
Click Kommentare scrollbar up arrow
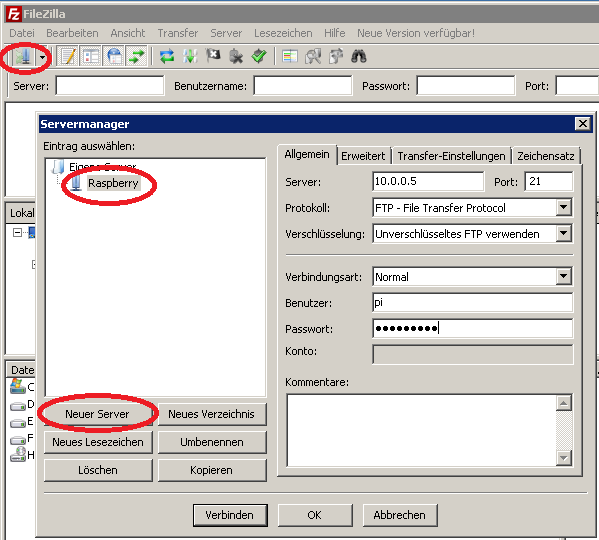tap(564, 403)
